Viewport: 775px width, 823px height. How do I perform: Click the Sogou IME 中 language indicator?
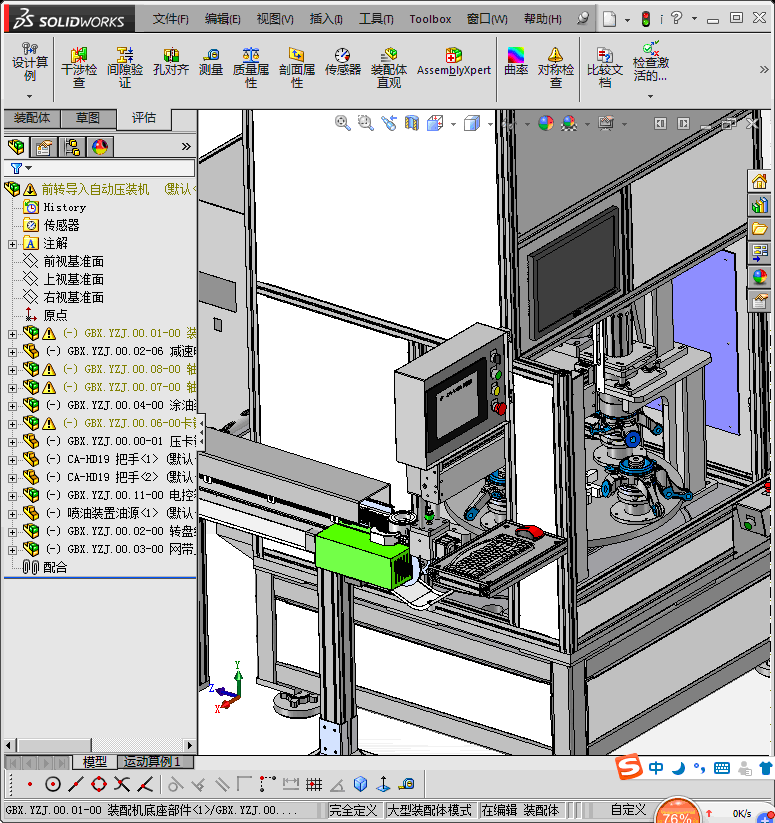pyautogui.click(x=656, y=768)
